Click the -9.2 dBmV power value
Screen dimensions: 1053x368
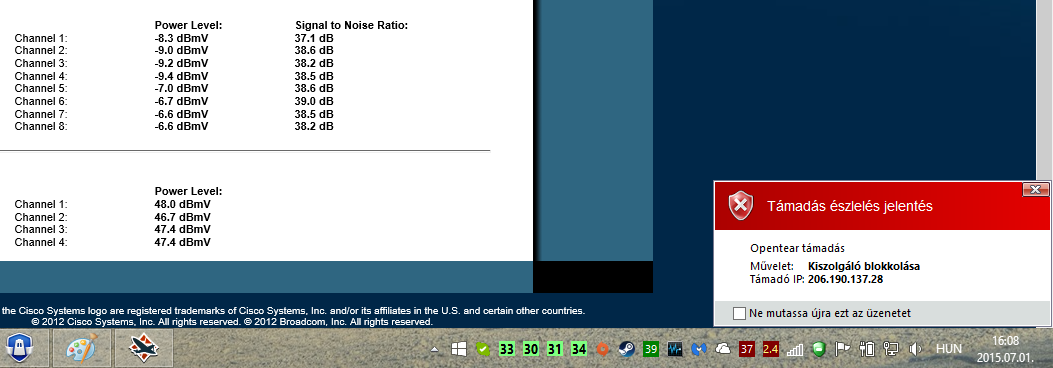tap(181, 63)
